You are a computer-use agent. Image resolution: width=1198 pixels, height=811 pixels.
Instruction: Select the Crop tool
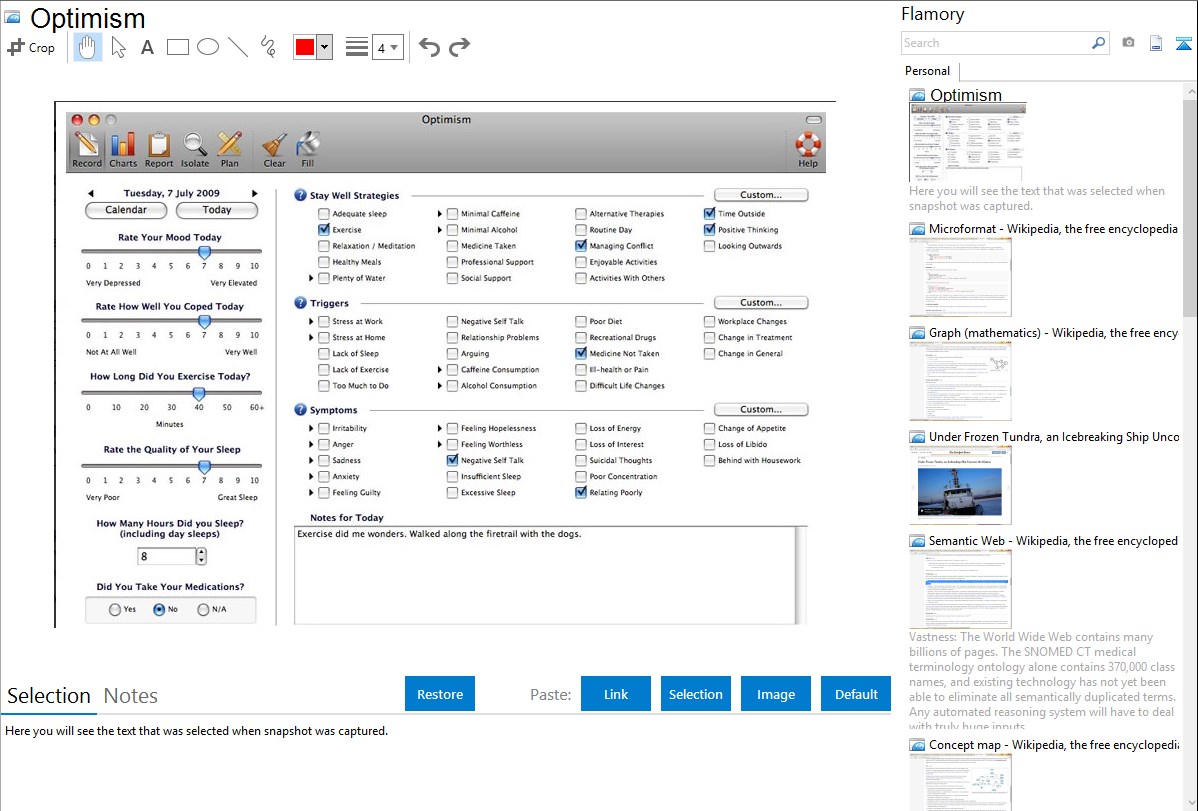(31, 47)
